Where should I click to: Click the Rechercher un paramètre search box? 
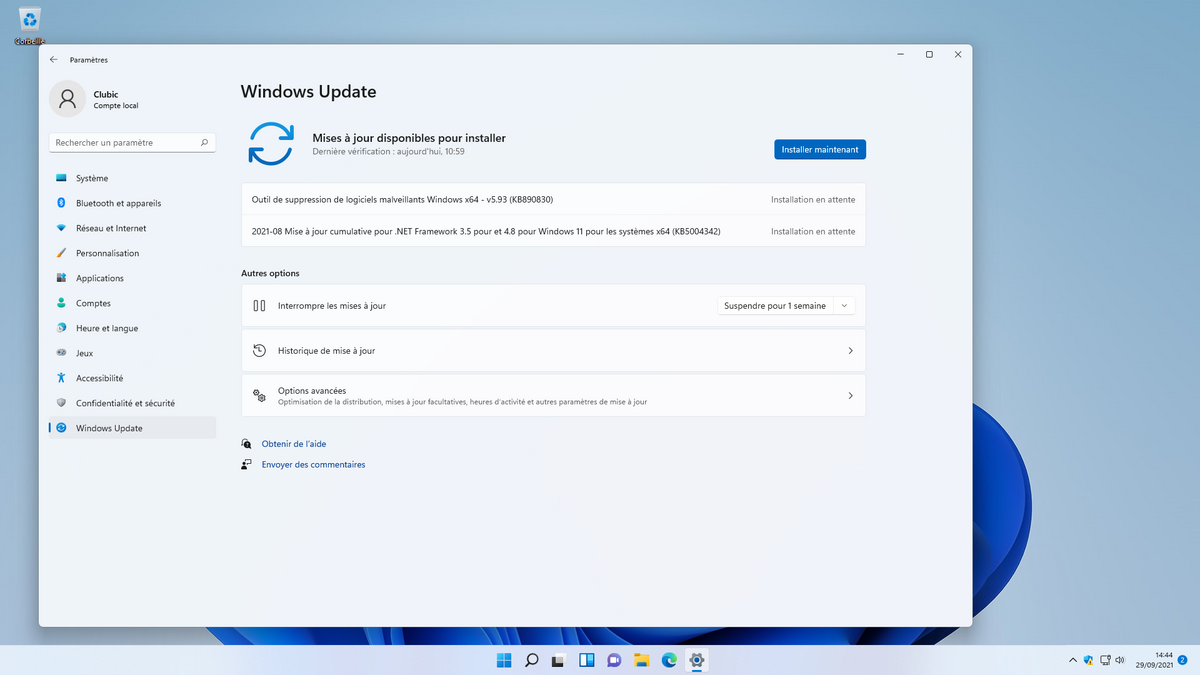coord(132,142)
